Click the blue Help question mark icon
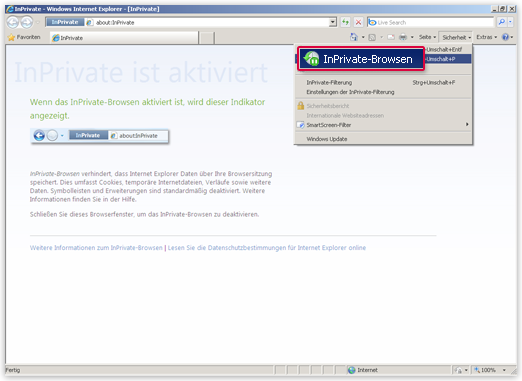The image size is (522, 381). (x=505, y=37)
